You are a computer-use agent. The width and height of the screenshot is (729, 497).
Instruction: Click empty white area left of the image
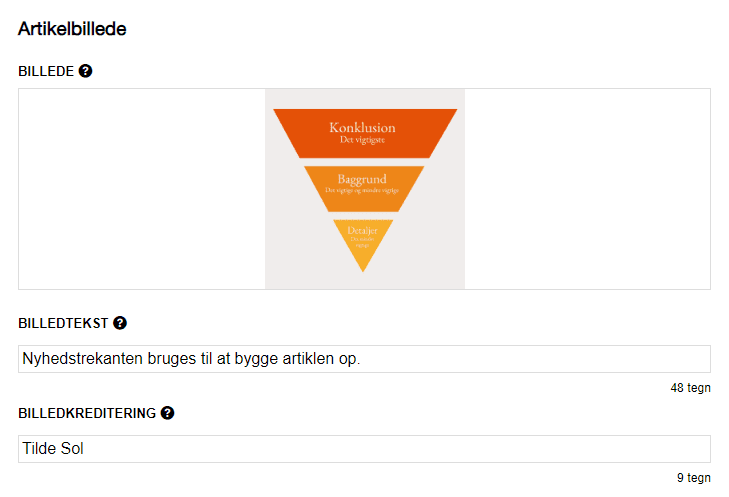click(140, 189)
